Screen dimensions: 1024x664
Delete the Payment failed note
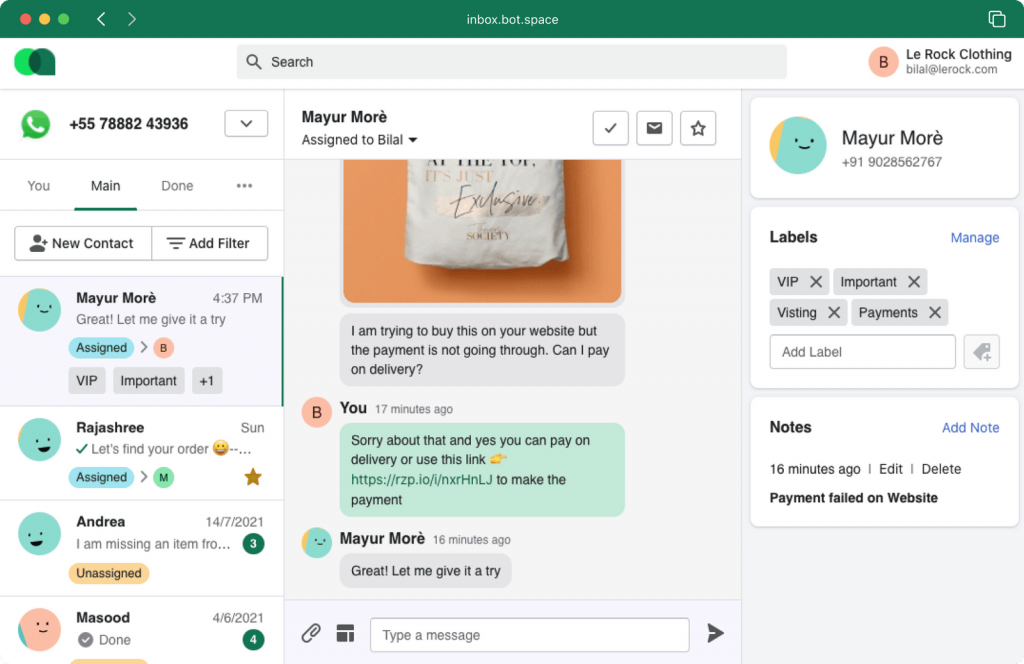[941, 469]
